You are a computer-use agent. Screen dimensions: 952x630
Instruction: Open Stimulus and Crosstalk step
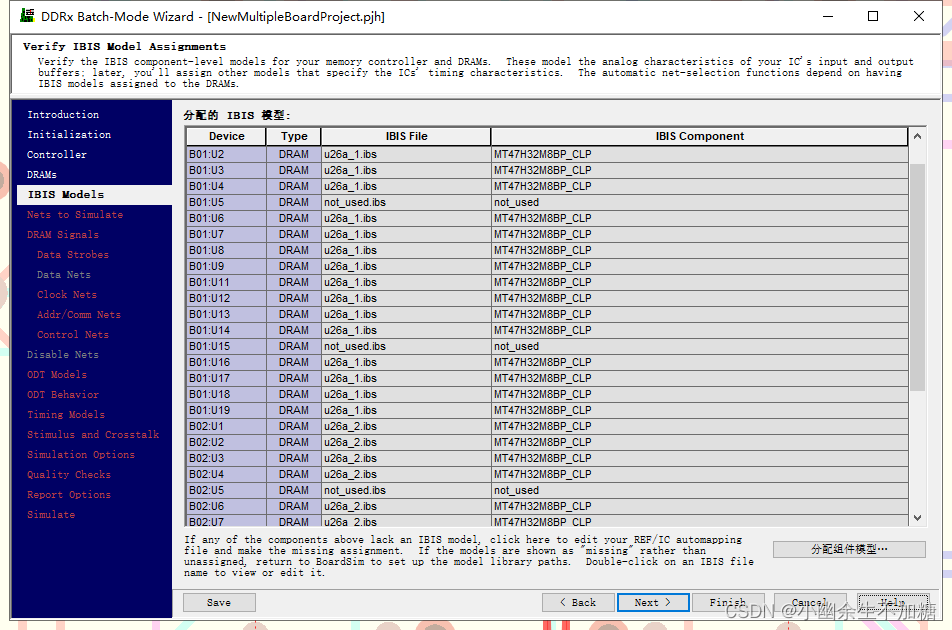93,435
